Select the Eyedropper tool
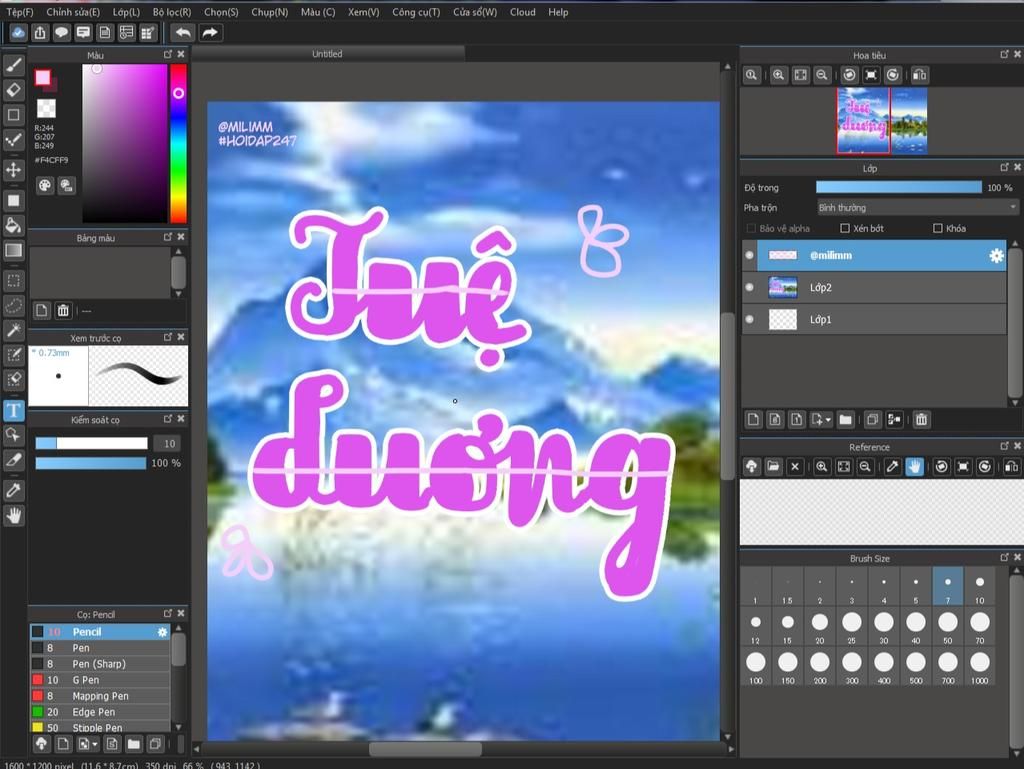1024x769 pixels. pyautogui.click(x=14, y=490)
